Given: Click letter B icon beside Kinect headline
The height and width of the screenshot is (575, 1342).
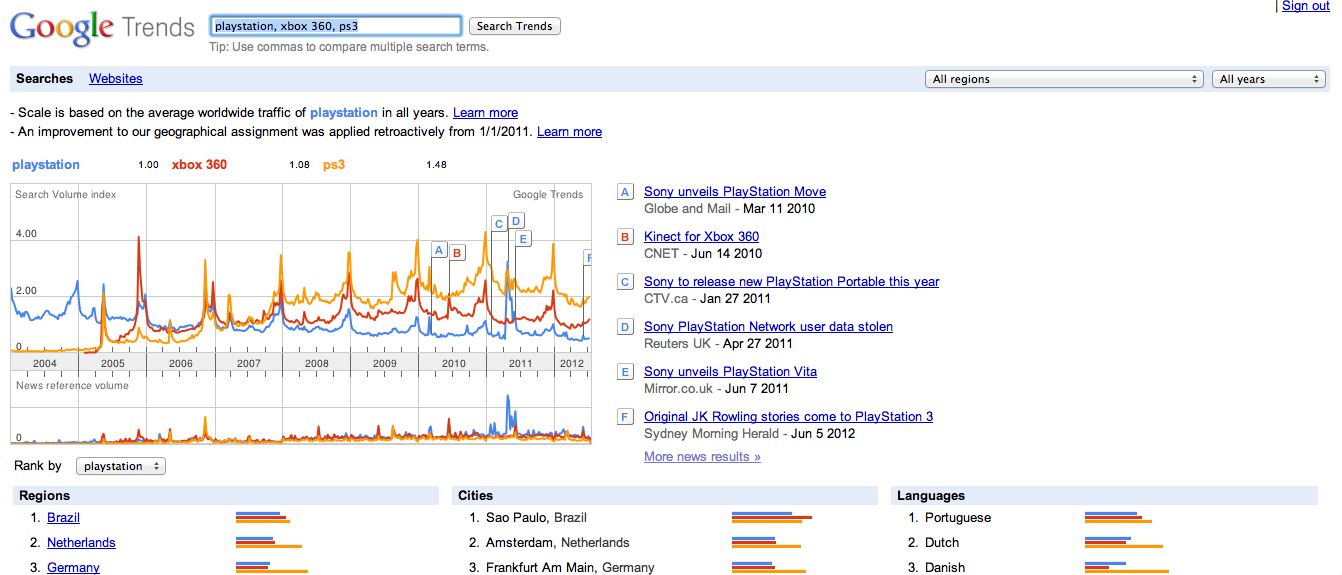Looking at the screenshot, I should coord(625,237).
